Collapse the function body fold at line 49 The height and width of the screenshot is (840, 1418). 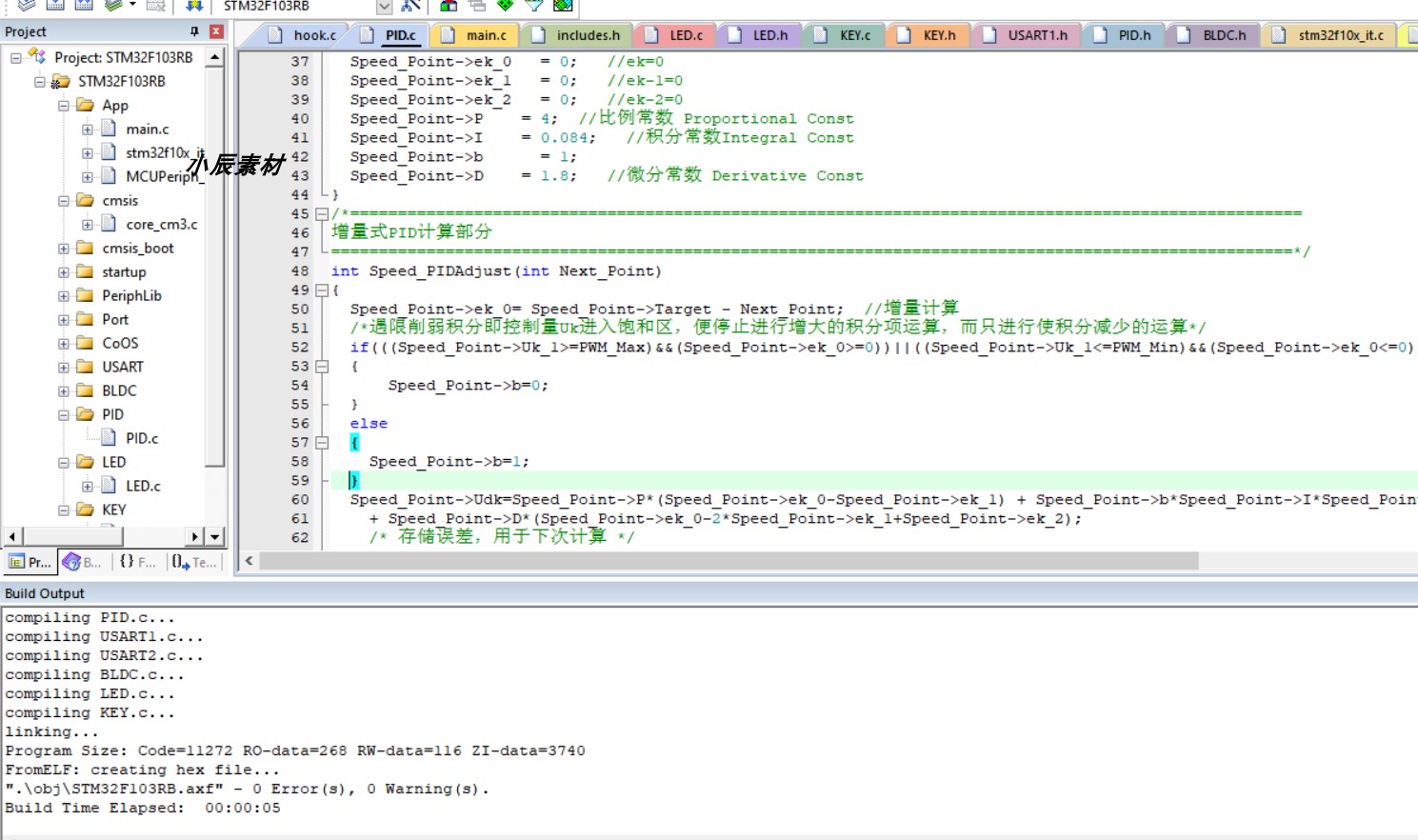coord(322,290)
